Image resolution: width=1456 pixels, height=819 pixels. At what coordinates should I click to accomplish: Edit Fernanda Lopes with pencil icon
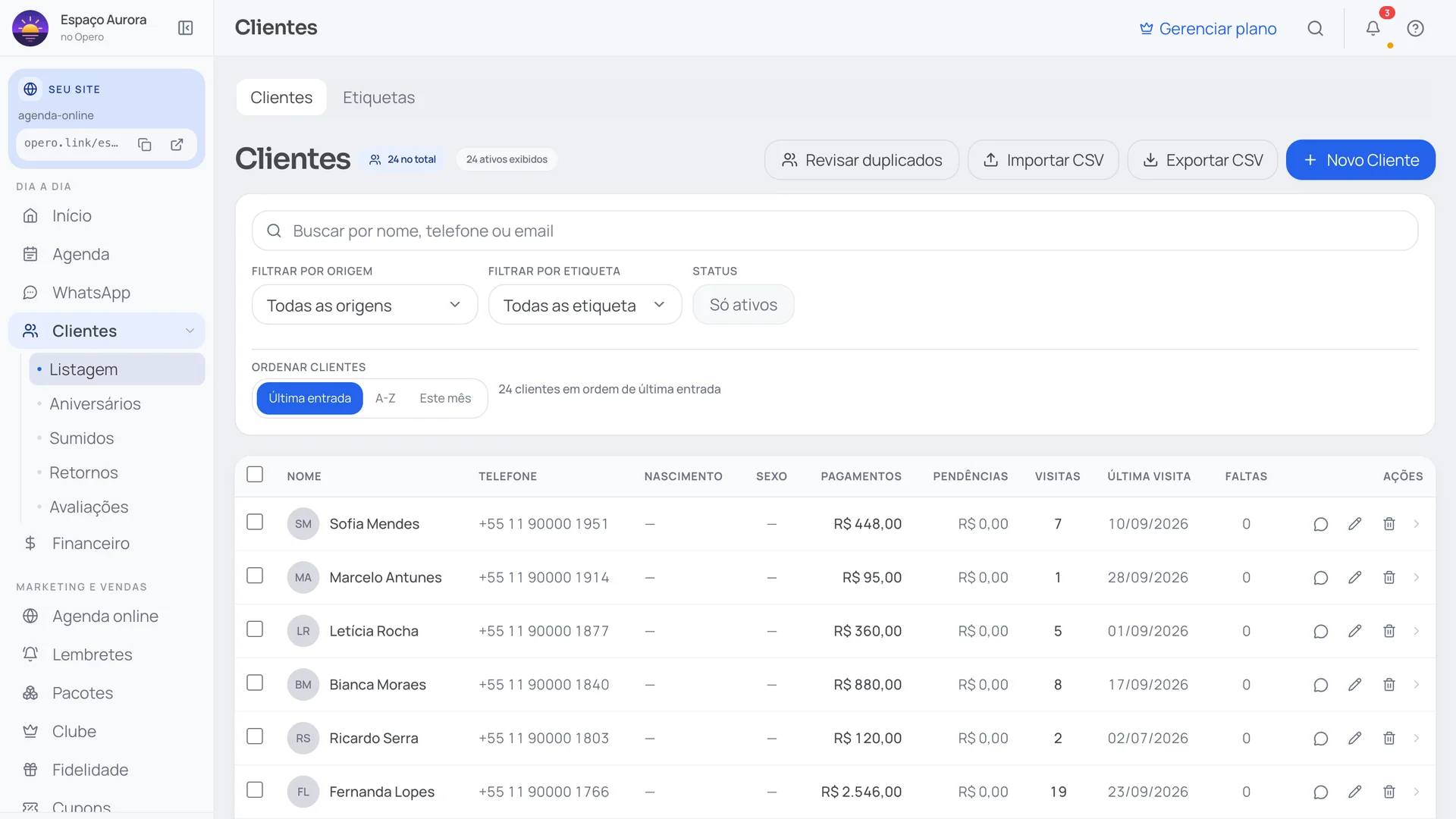pos(1354,792)
